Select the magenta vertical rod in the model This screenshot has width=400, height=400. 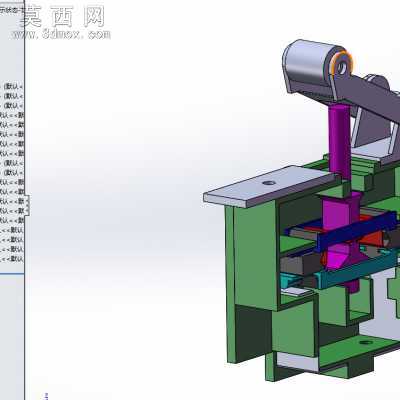click(340, 141)
